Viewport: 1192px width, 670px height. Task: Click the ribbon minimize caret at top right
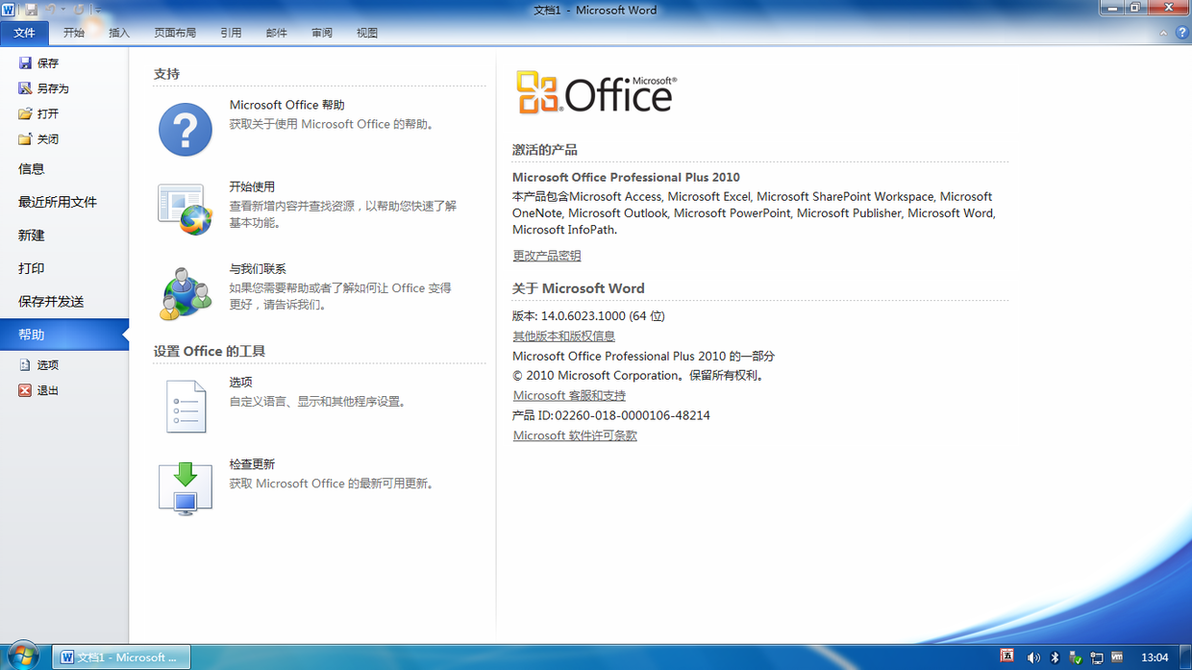coord(1163,33)
